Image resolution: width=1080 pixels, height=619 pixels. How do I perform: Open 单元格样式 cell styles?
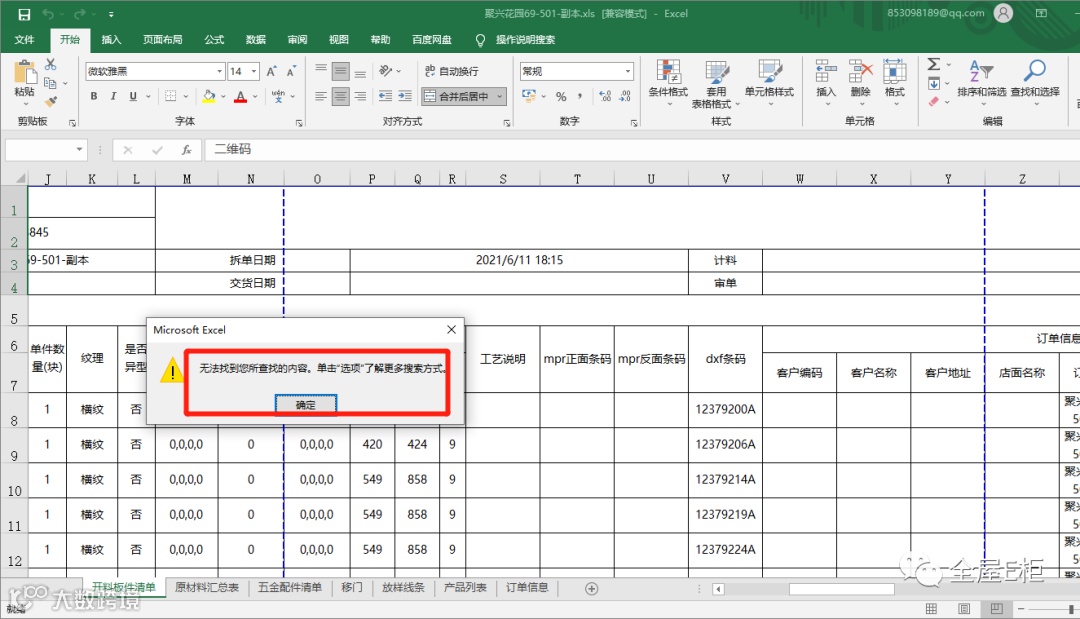769,83
